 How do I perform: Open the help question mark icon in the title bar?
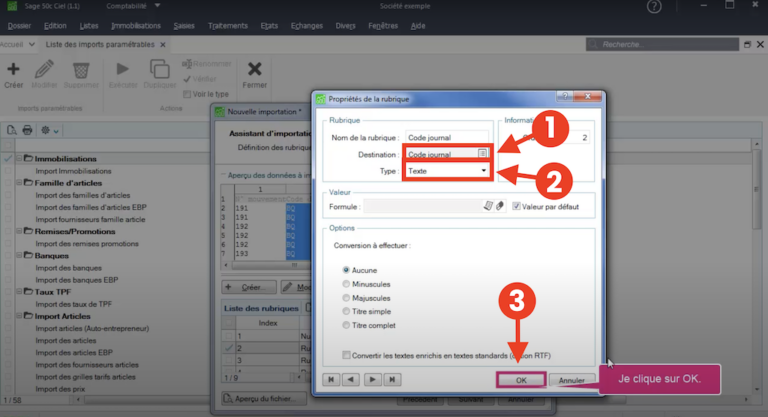[654, 6]
